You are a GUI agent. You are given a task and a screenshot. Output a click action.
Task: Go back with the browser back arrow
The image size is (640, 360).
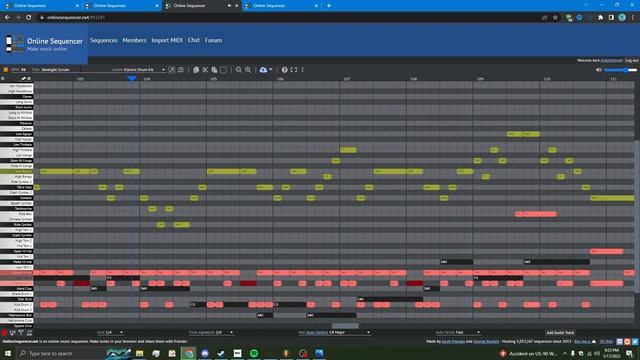coord(7,18)
